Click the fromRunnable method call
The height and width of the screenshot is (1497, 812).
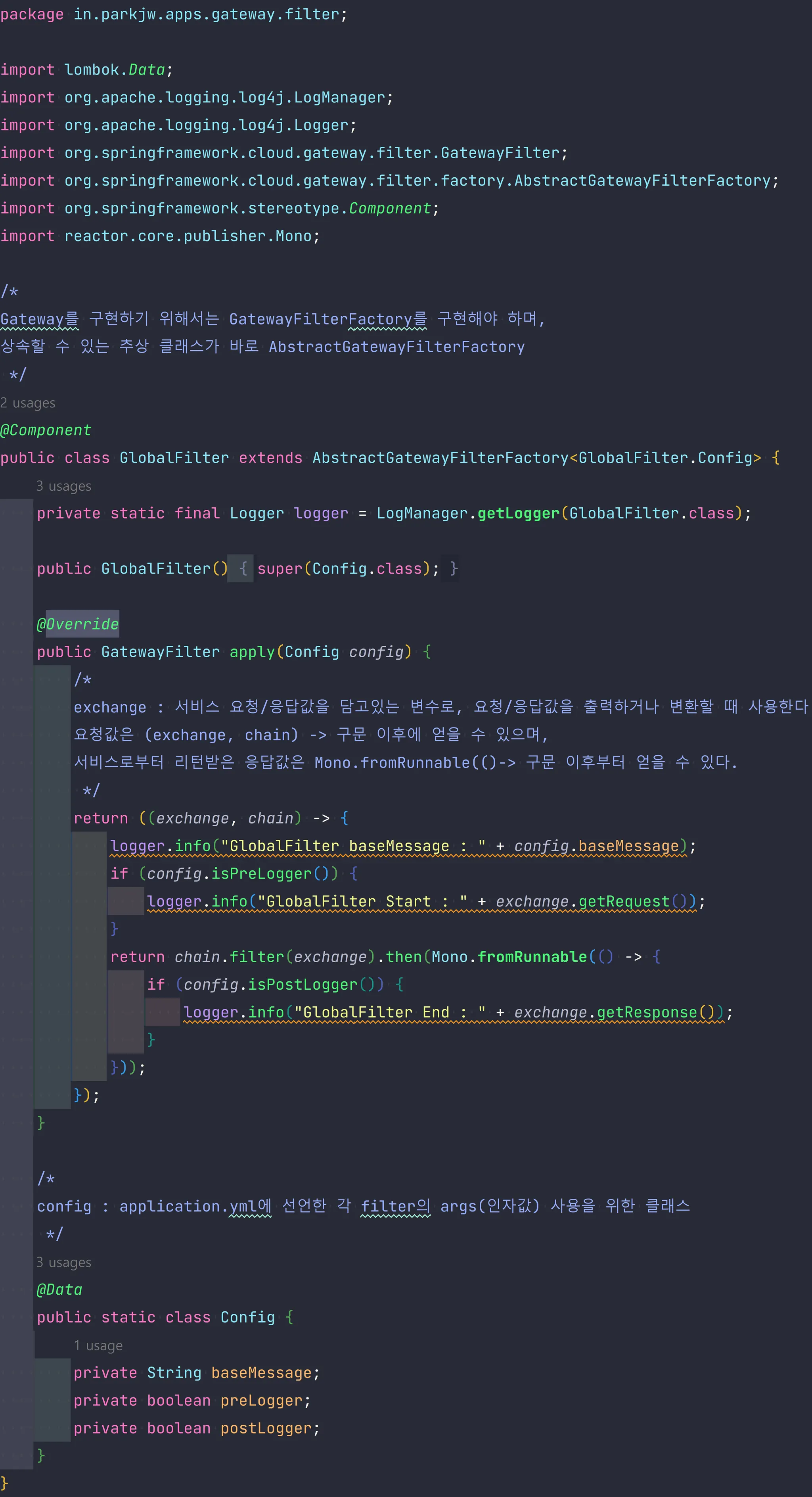[532, 956]
